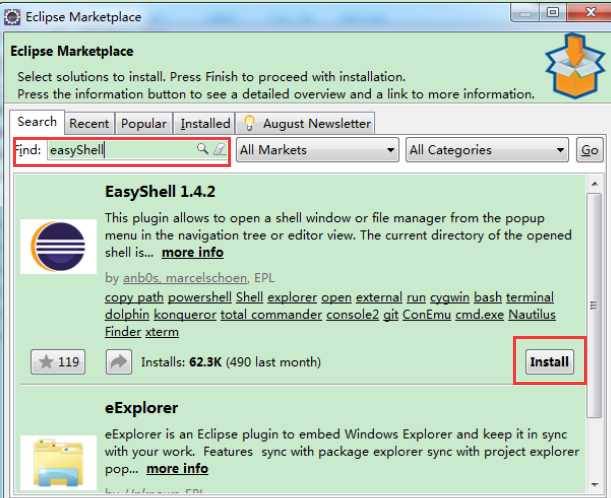Open the All Categories dropdown

coord(487,150)
